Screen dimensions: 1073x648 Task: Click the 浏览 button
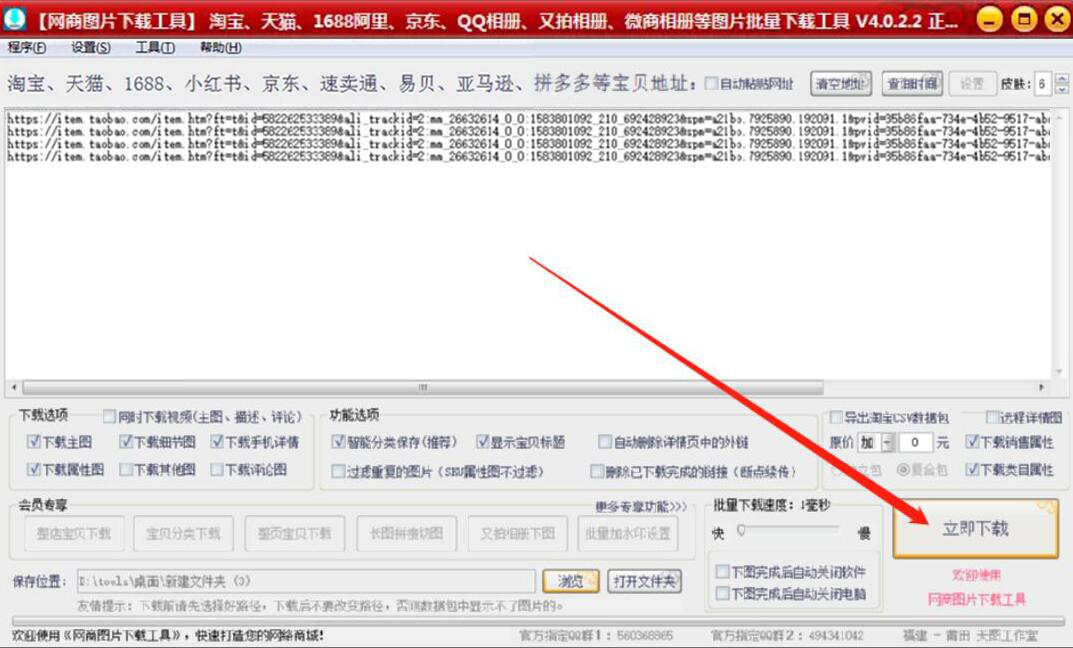coord(571,582)
